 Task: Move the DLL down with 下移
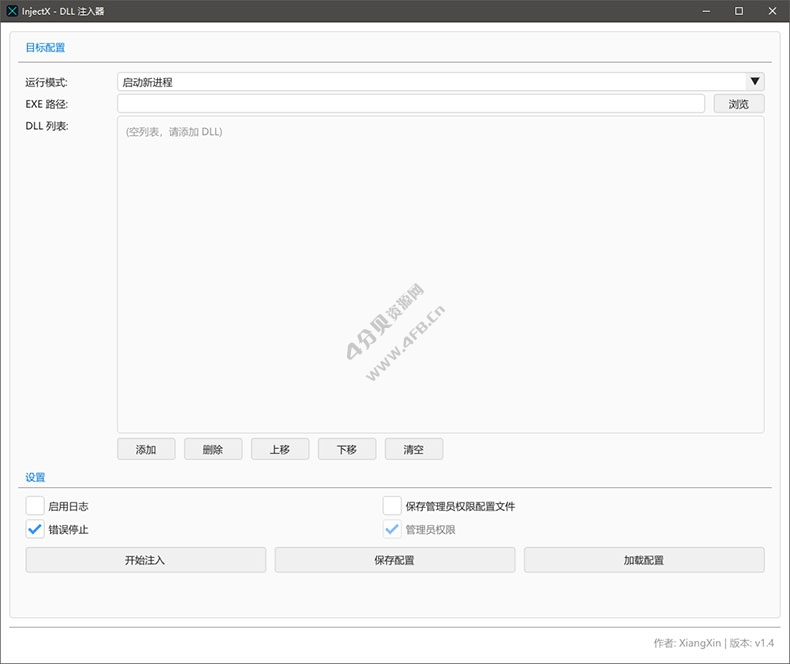[347, 449]
